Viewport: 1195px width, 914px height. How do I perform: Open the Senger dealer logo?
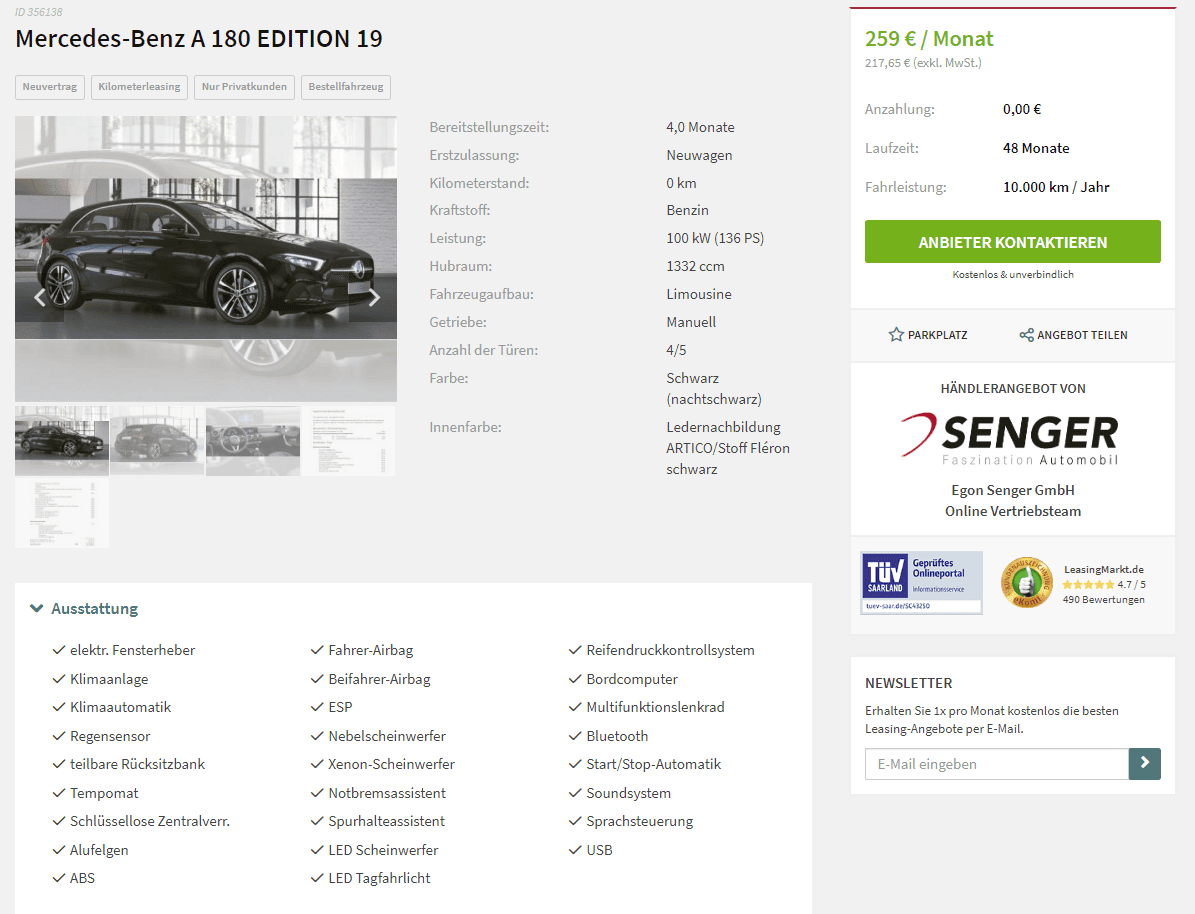pyautogui.click(x=1010, y=438)
